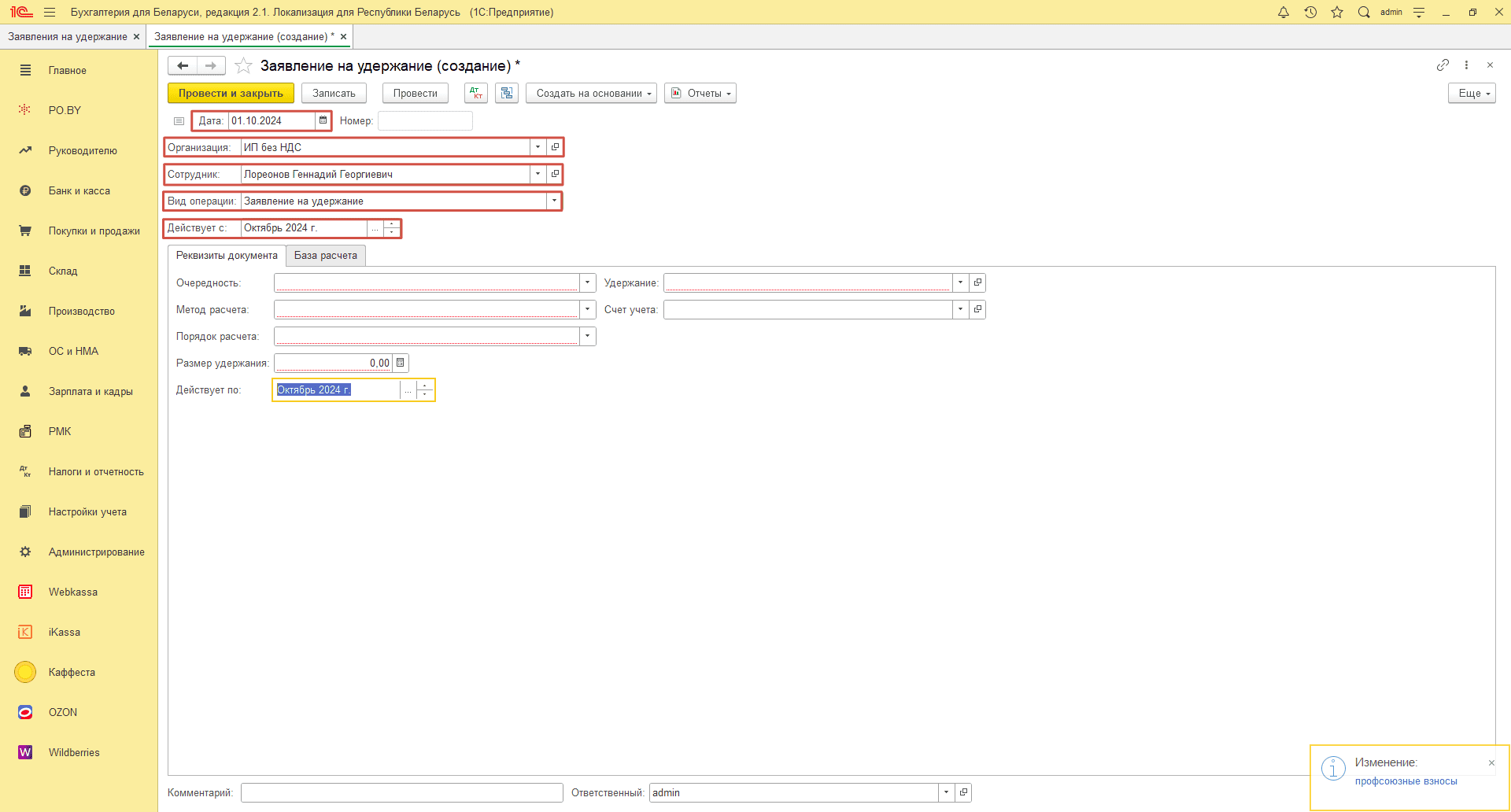Dismiss the Изменение notification
Viewport: 1511px width, 812px height.
point(1491,762)
